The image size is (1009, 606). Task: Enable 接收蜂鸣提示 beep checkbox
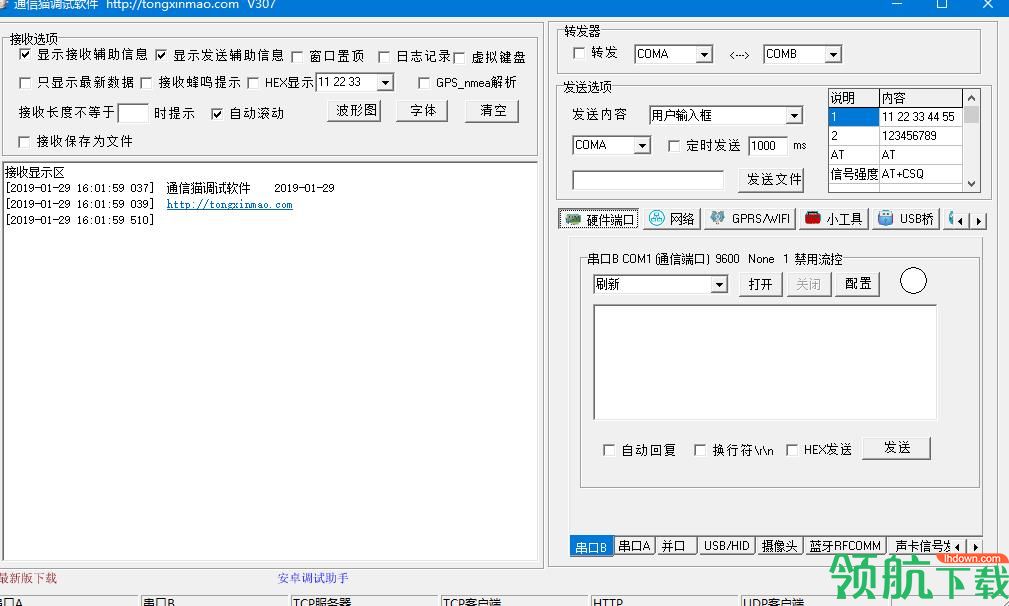(146, 82)
